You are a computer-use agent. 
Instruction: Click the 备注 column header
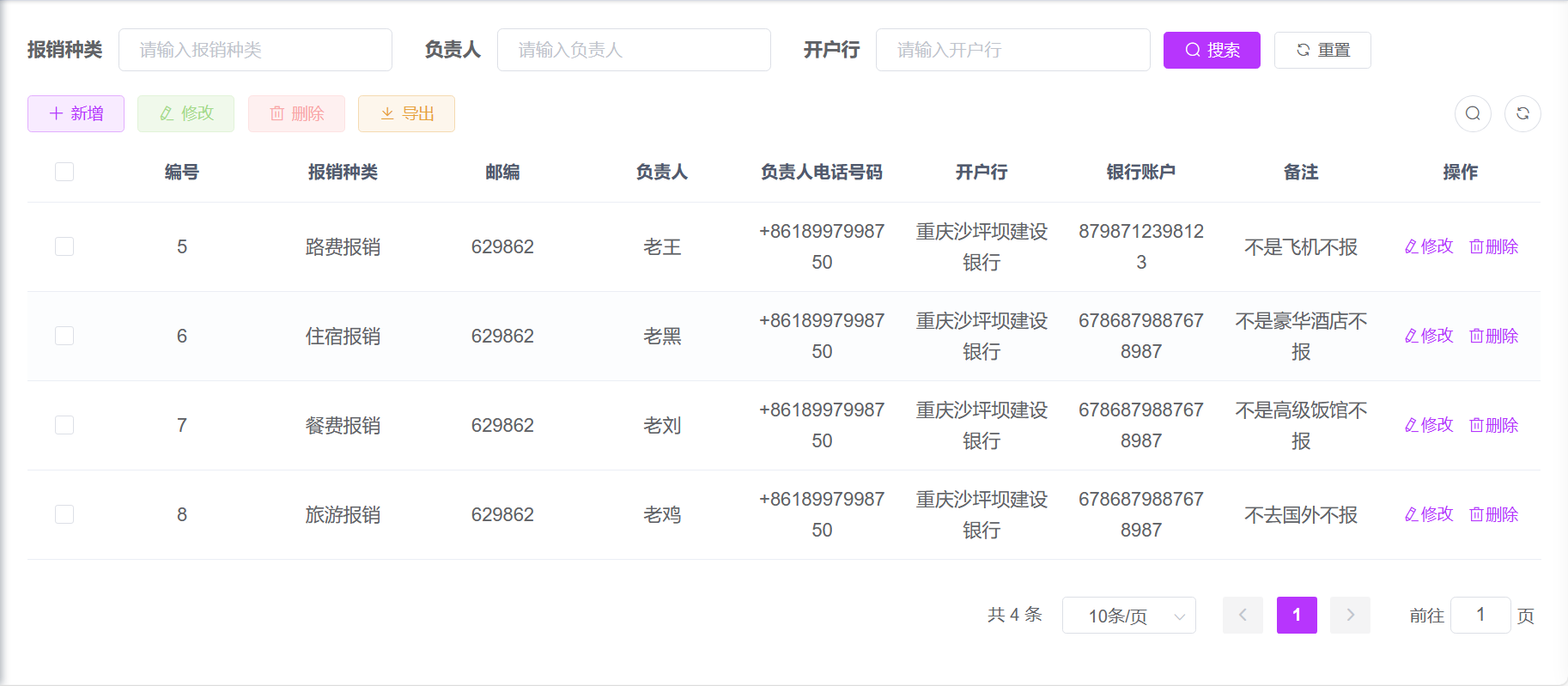coord(1301,173)
